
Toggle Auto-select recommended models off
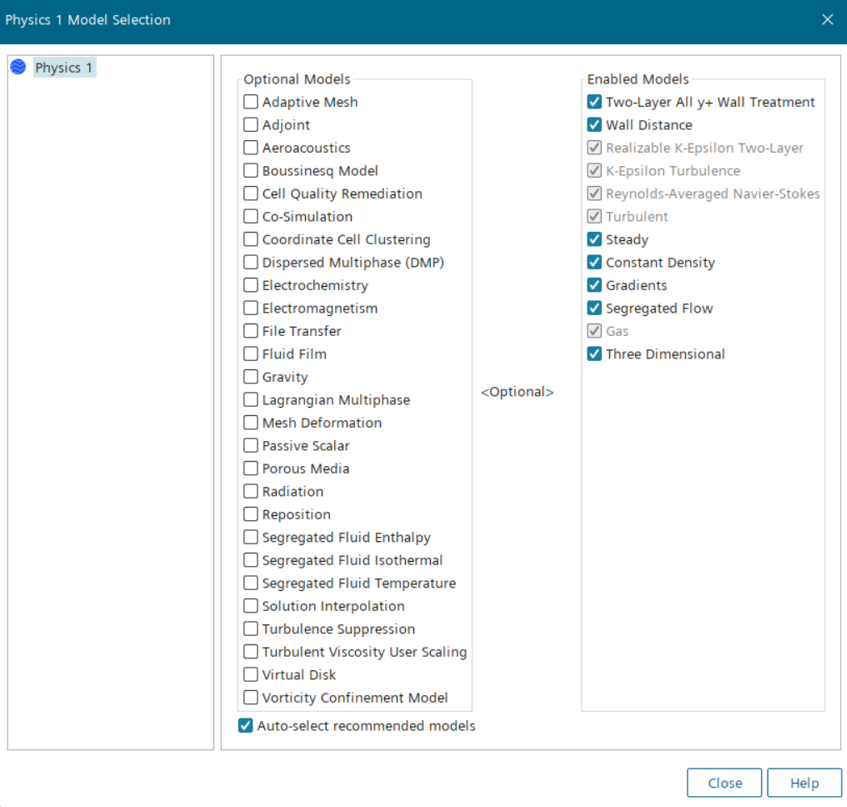(246, 726)
